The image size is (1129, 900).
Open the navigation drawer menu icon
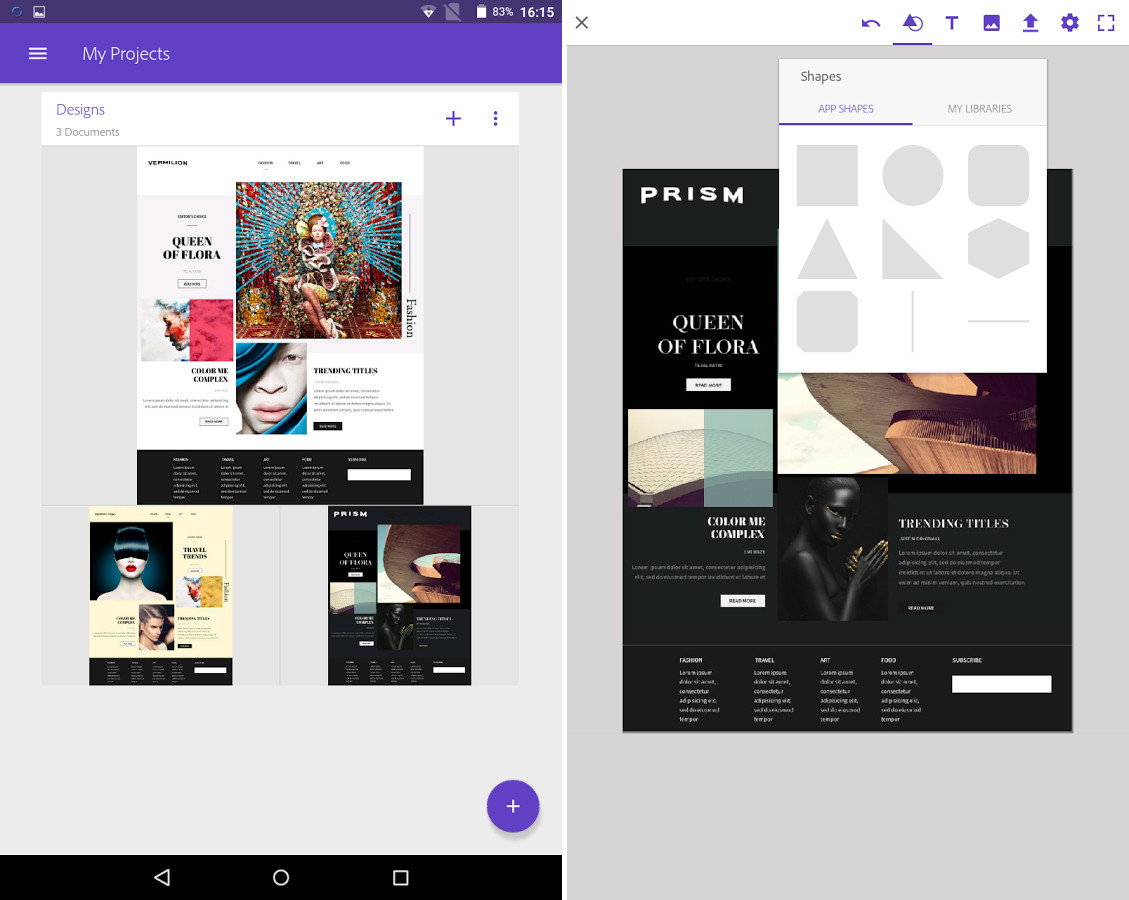point(37,53)
